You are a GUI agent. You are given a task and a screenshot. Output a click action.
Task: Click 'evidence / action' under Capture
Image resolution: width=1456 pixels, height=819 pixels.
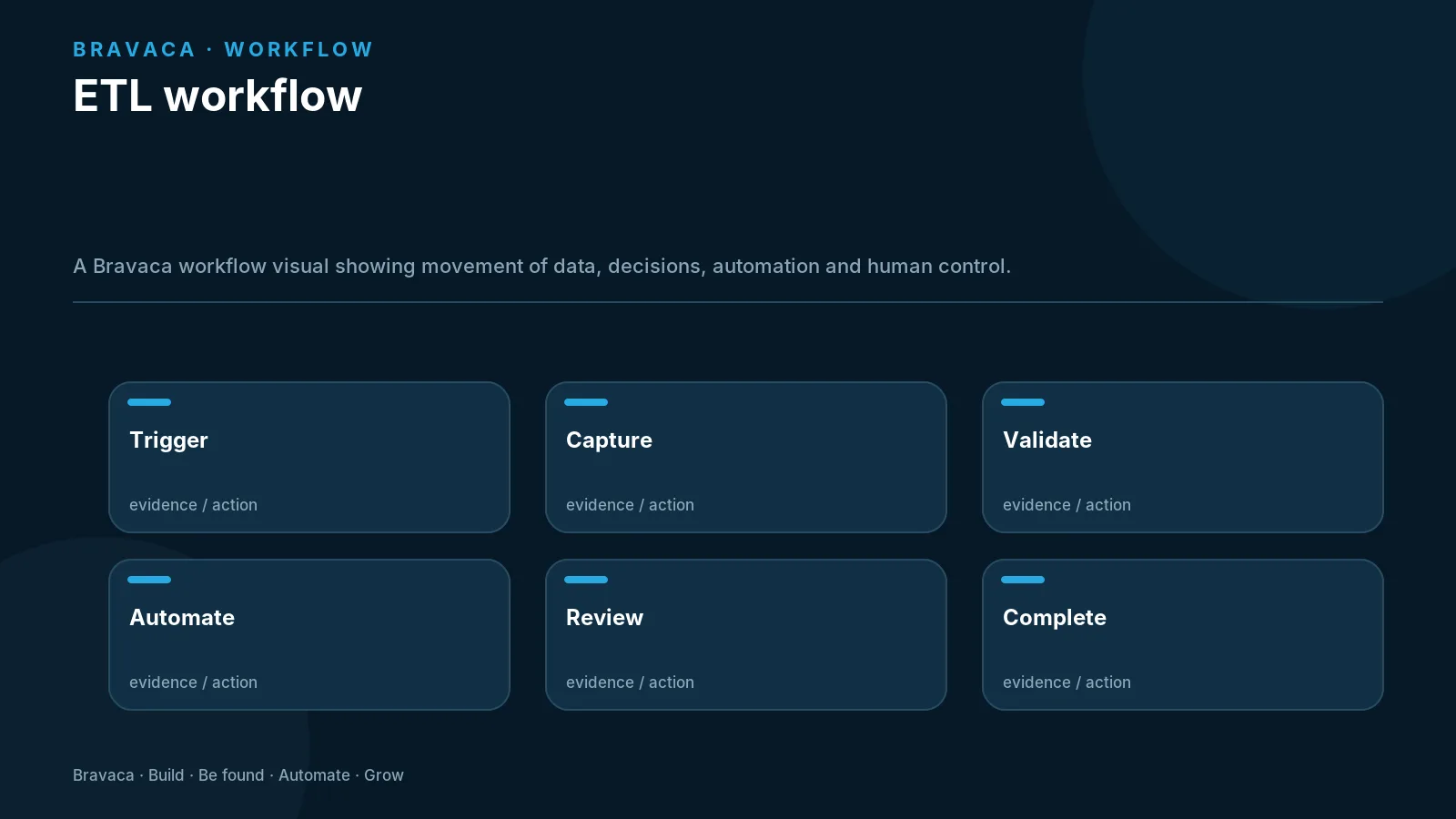[630, 505]
